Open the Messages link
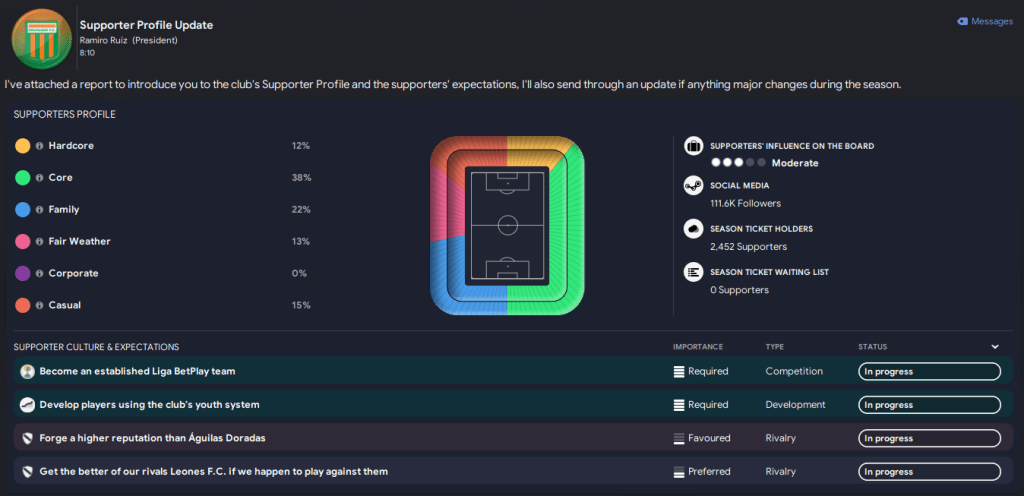Screen dimensions: 1024x496 tap(984, 21)
